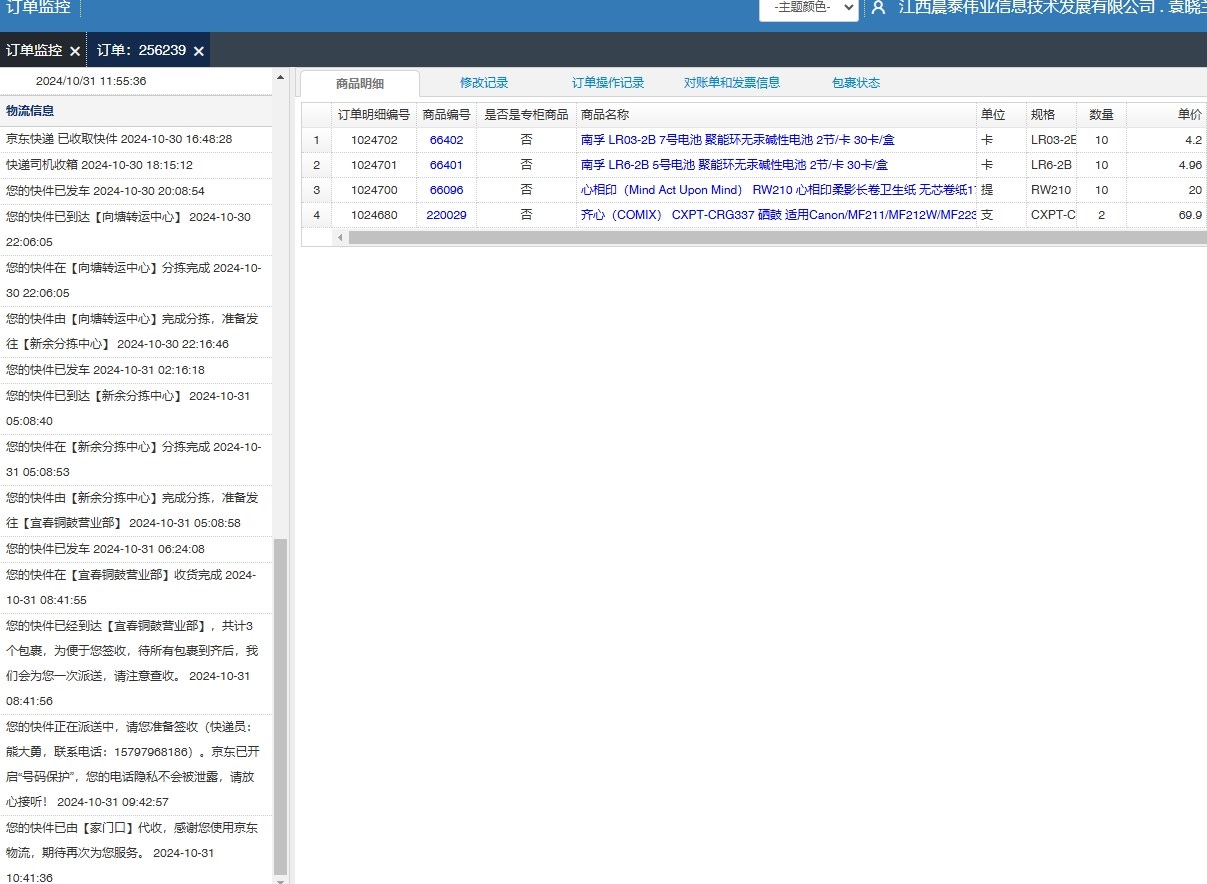This screenshot has height=884, width=1207.
Task: Click the unit price 4.2 cell
Action: pos(1167,140)
